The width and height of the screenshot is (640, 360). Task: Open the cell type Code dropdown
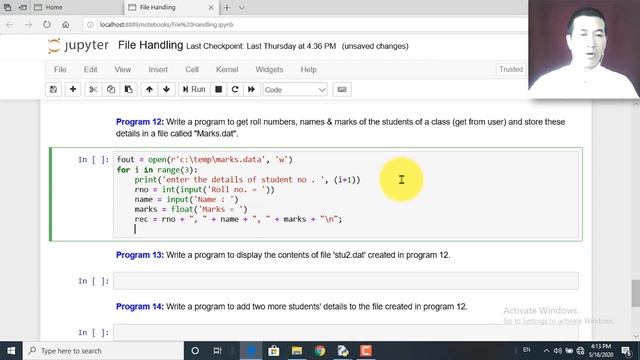[x=295, y=90]
